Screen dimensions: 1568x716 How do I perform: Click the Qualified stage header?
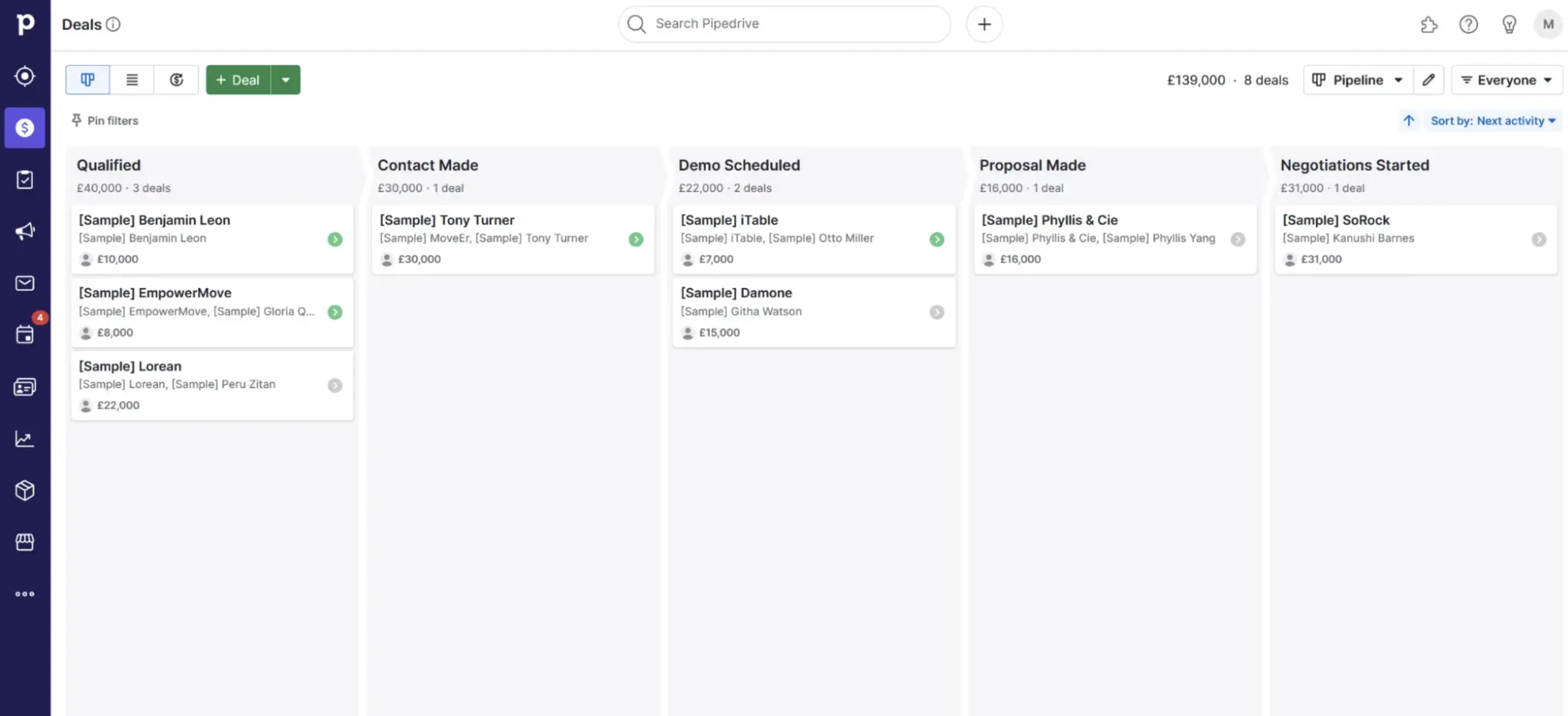(x=108, y=165)
